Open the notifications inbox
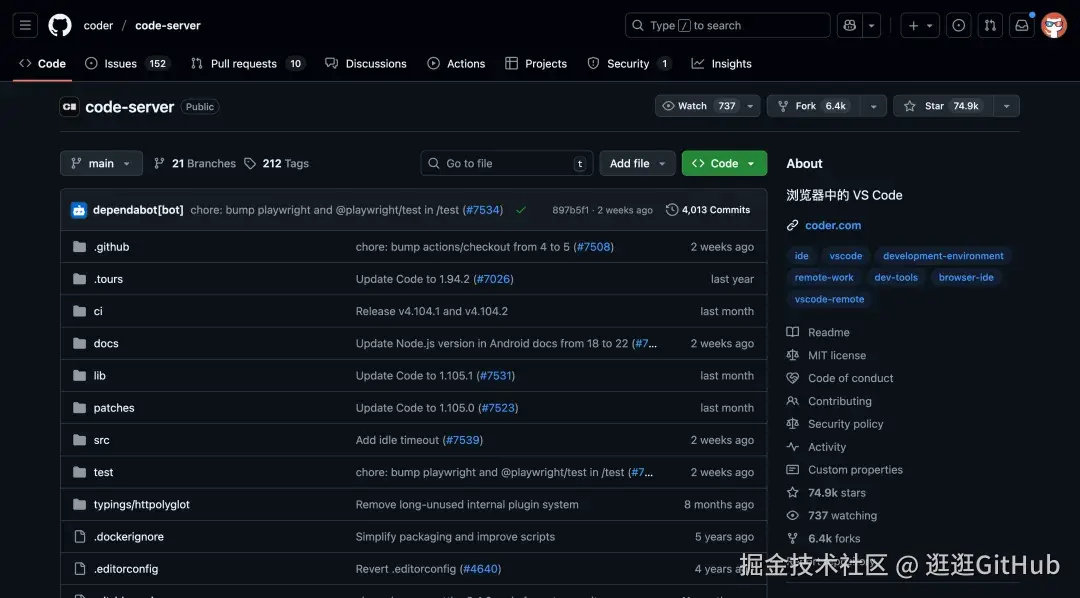Viewport: 1080px width, 598px height. pos(1022,25)
